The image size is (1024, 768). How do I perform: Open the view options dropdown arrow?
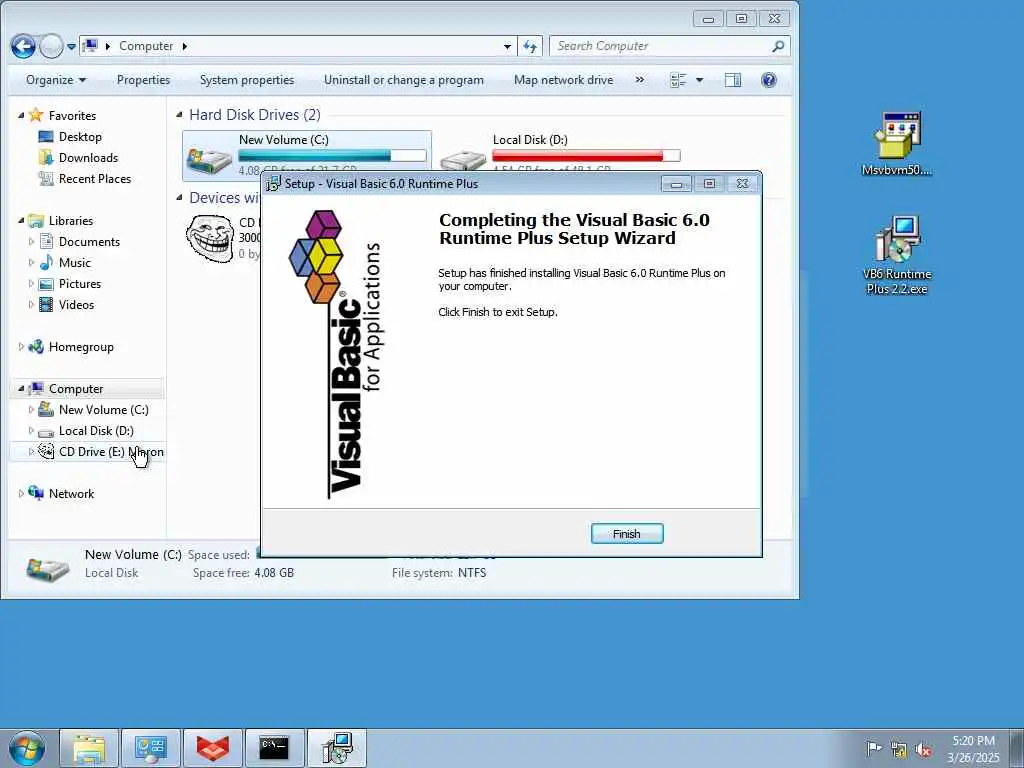pyautogui.click(x=699, y=80)
